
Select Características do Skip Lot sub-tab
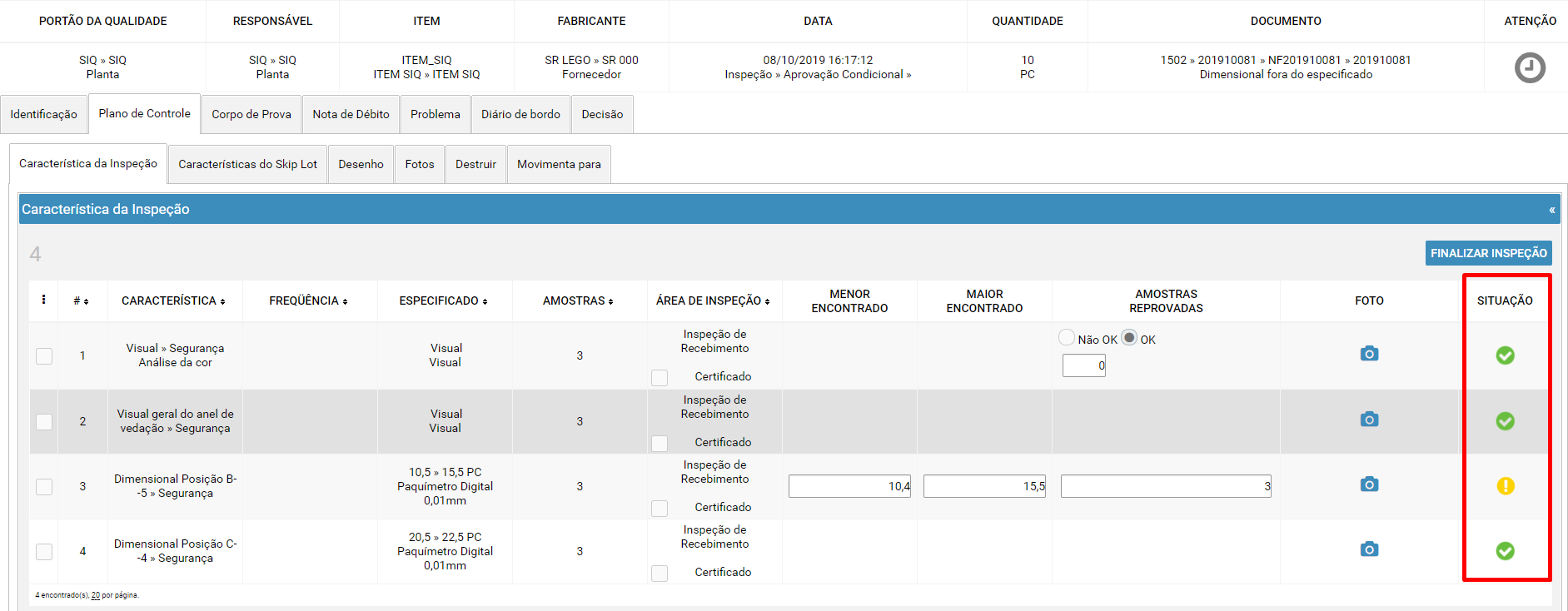(247, 164)
